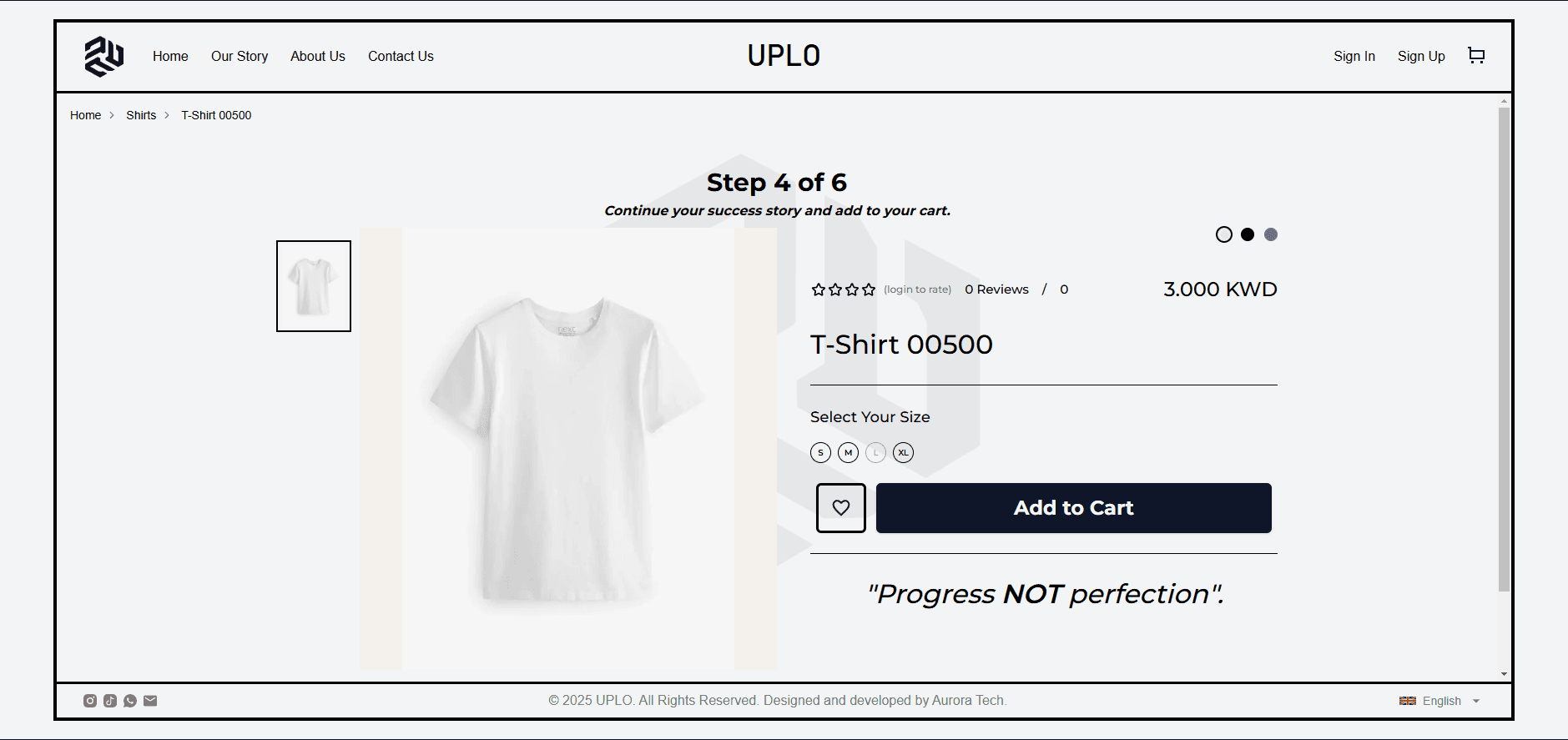Pick the black color swatch
Screen dimensions: 1568x740
point(1247,234)
